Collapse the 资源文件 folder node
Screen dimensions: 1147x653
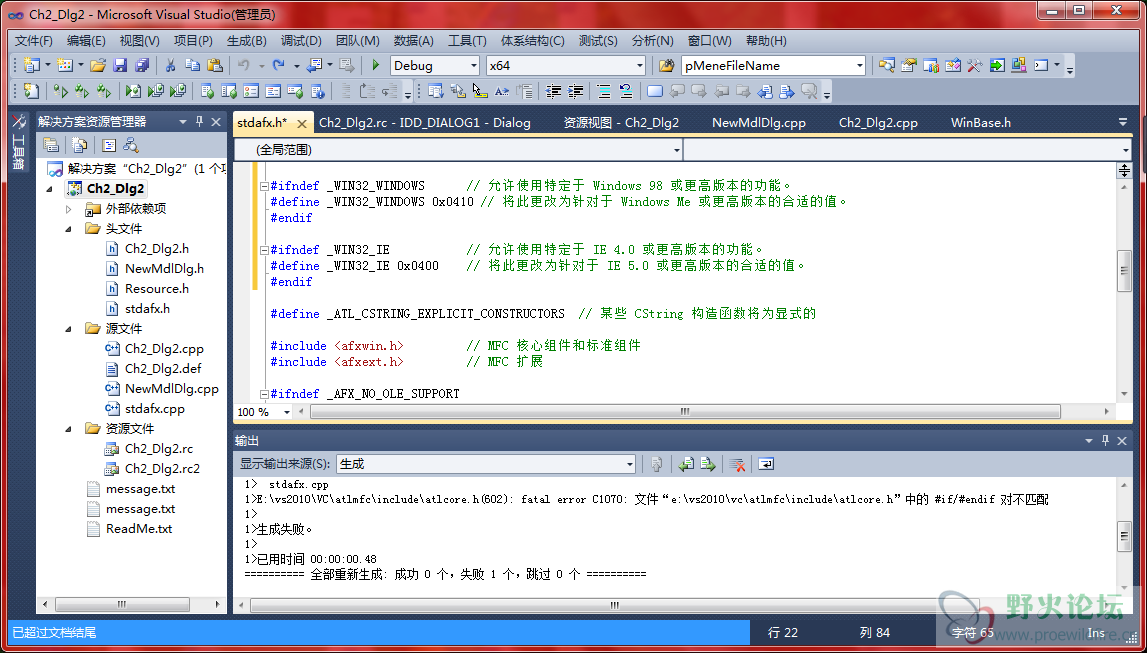point(69,429)
